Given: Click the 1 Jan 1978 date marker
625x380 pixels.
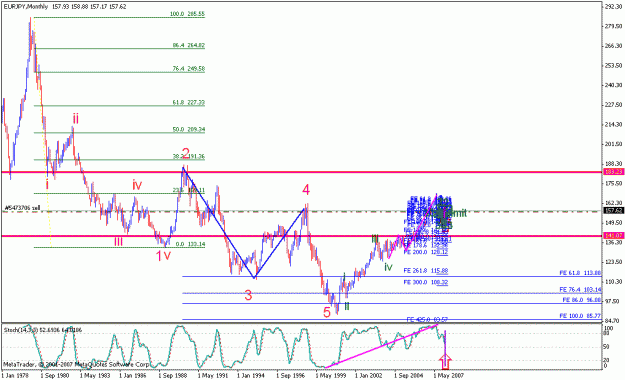Looking at the screenshot, I should 15,376.
